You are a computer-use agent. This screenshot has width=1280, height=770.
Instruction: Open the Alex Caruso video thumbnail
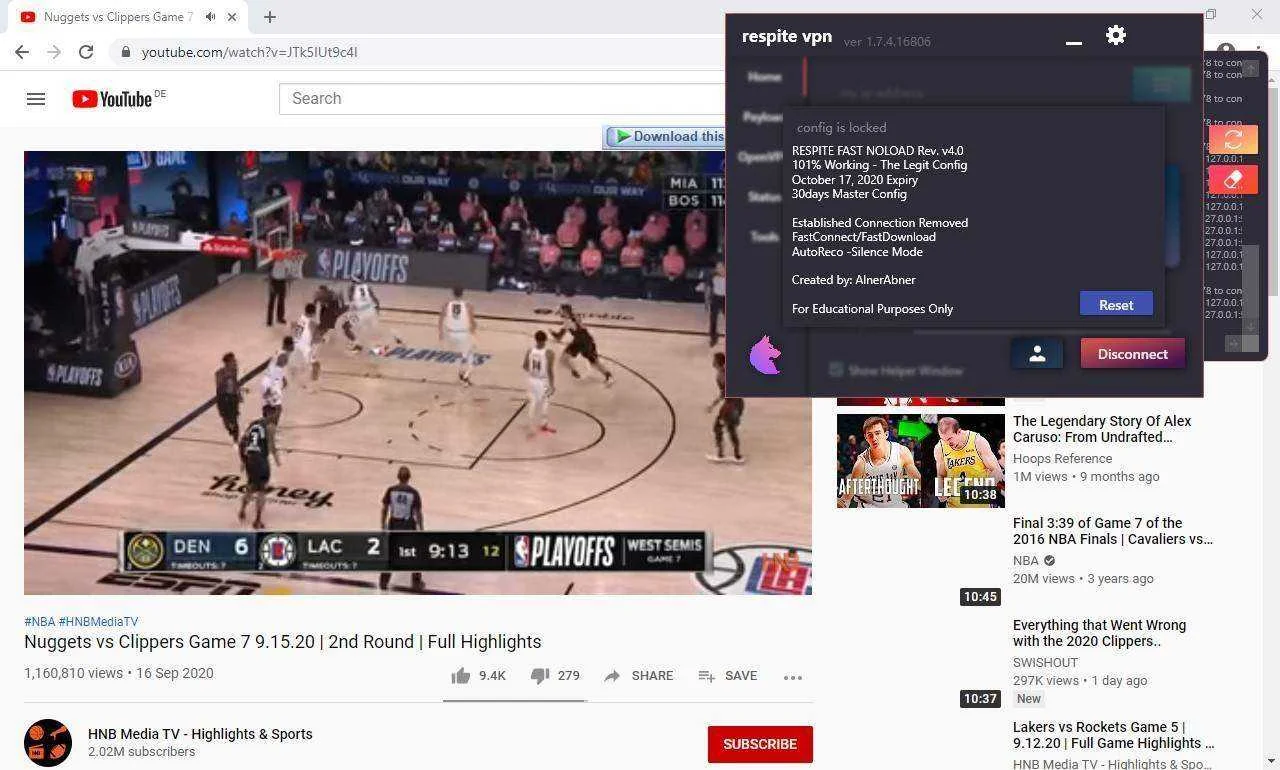click(921, 461)
